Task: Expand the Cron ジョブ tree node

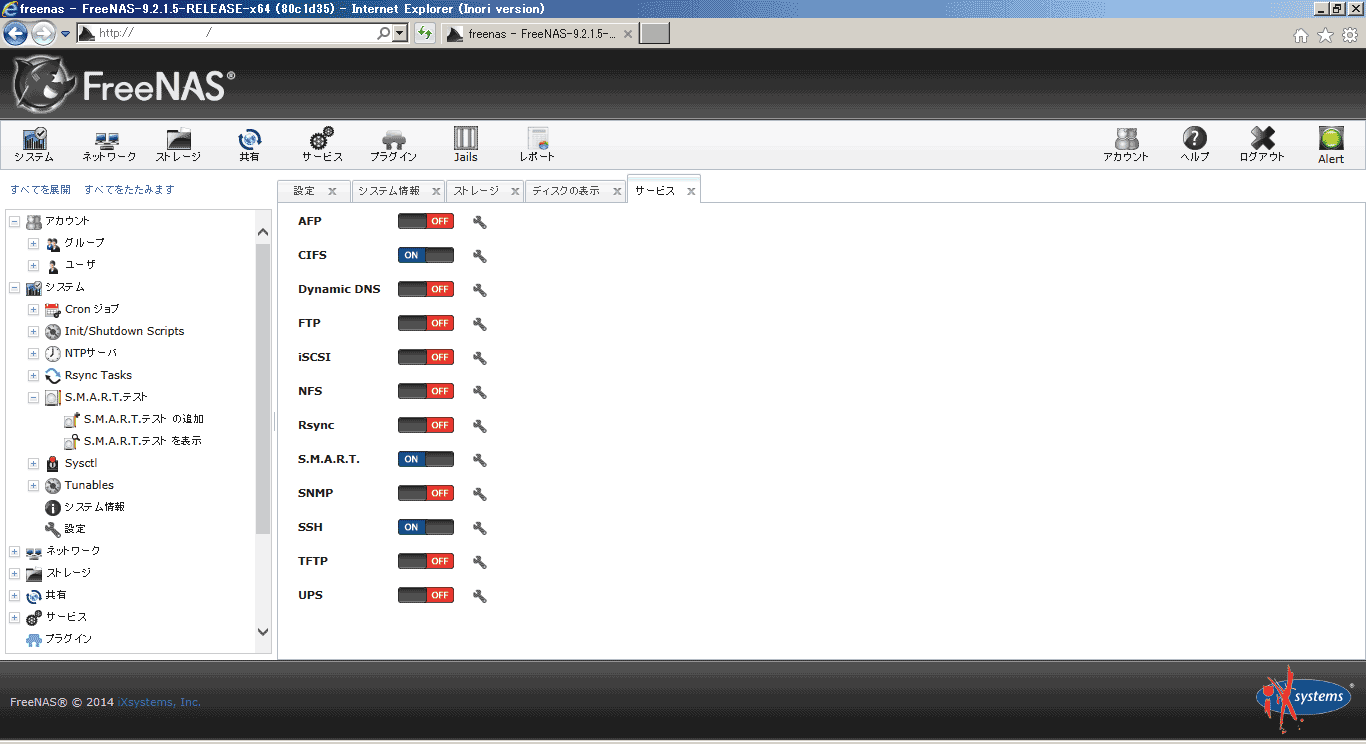Action: [33, 309]
